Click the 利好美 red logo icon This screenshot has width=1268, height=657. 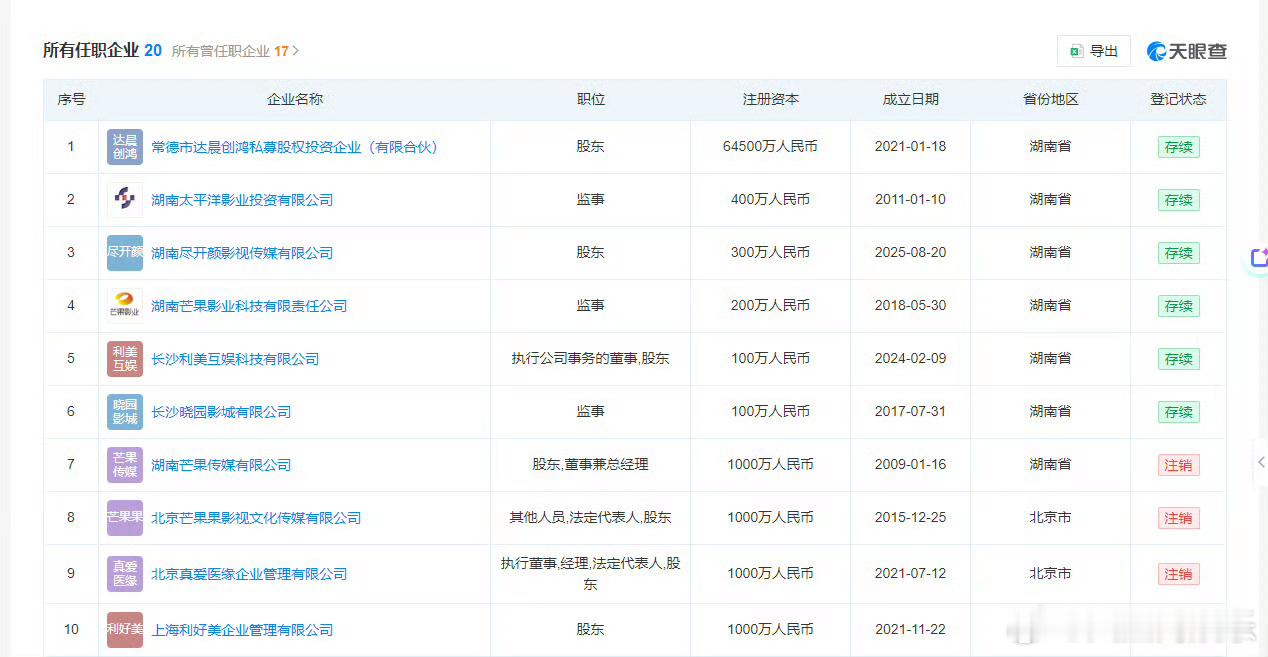(x=124, y=629)
